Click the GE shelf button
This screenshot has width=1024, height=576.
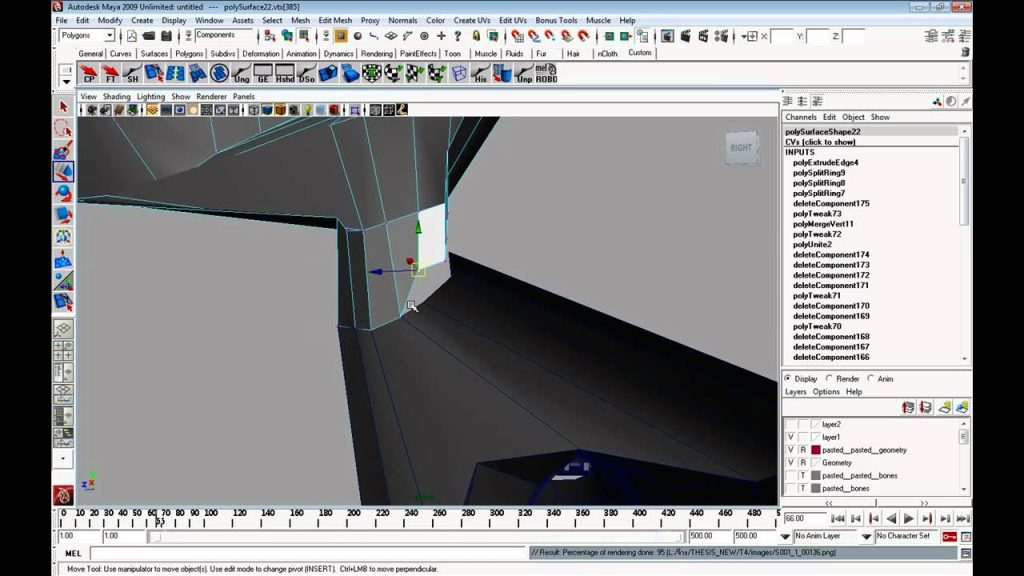click(x=263, y=73)
